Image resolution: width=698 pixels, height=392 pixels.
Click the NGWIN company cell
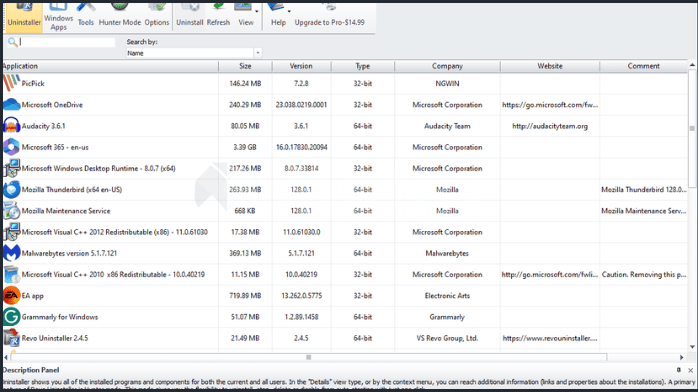point(447,83)
